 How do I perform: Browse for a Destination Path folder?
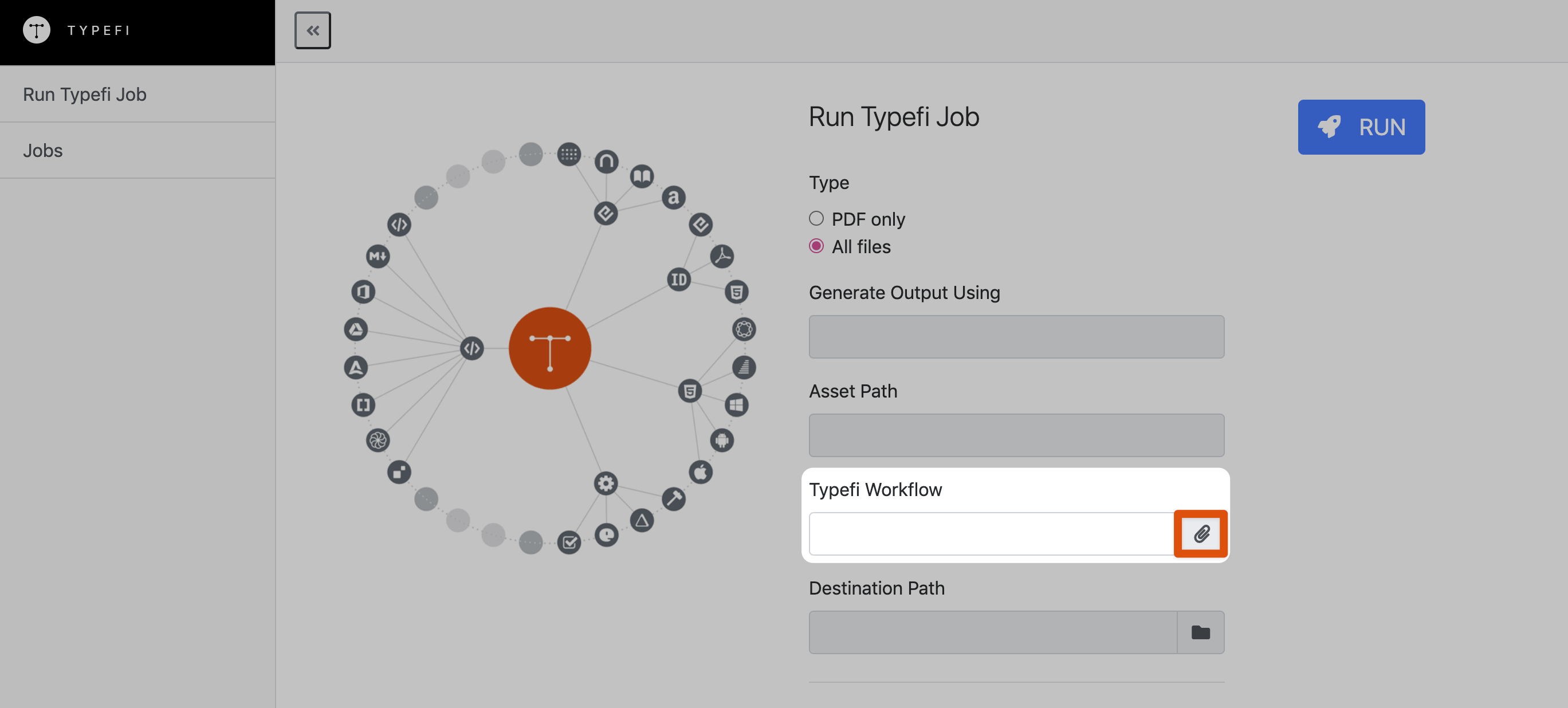click(x=1200, y=632)
